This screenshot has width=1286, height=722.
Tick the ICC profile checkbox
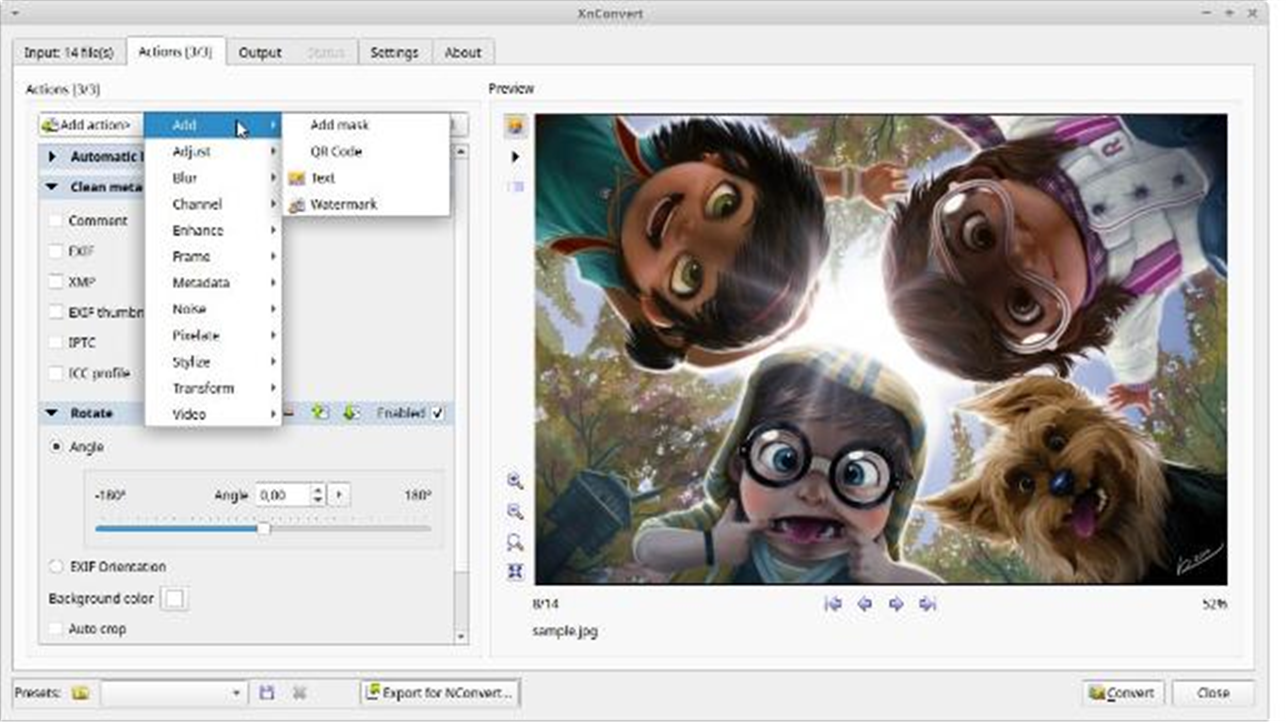pyautogui.click(x=56, y=373)
